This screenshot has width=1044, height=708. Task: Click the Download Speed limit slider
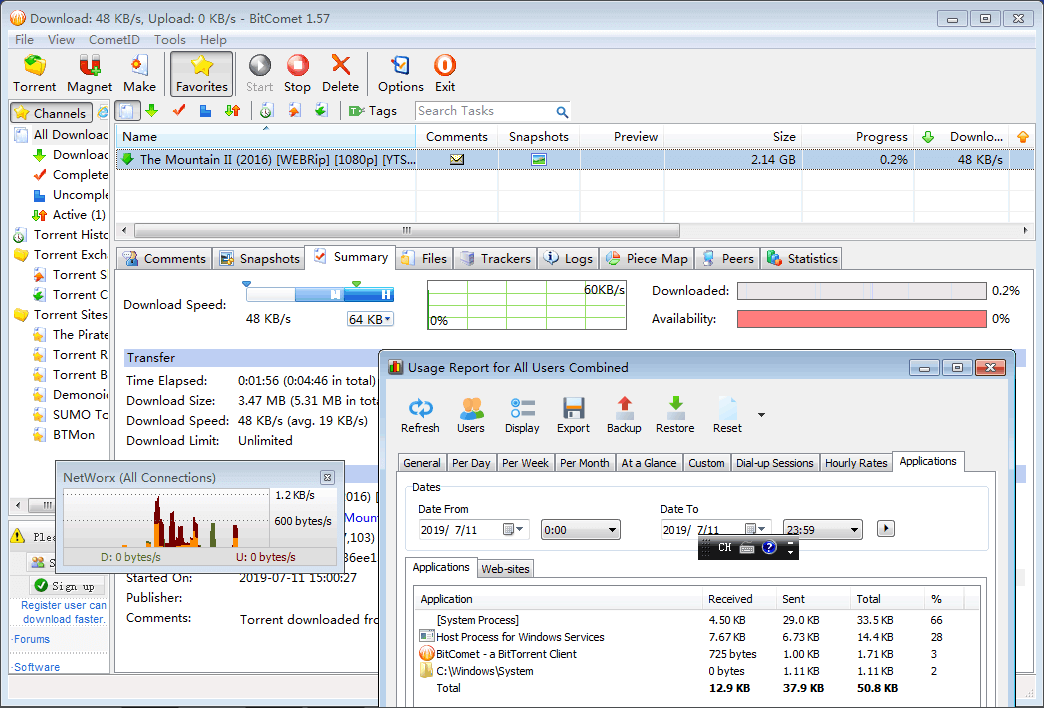click(x=320, y=294)
